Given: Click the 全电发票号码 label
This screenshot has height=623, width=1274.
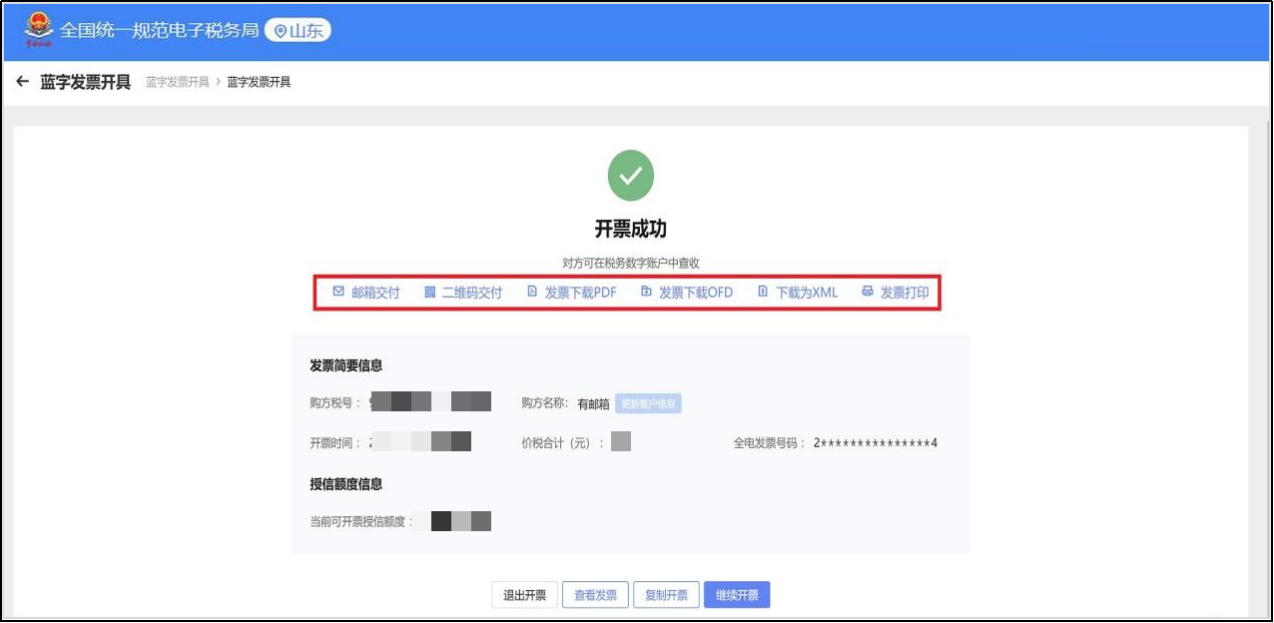Looking at the screenshot, I should [770, 443].
